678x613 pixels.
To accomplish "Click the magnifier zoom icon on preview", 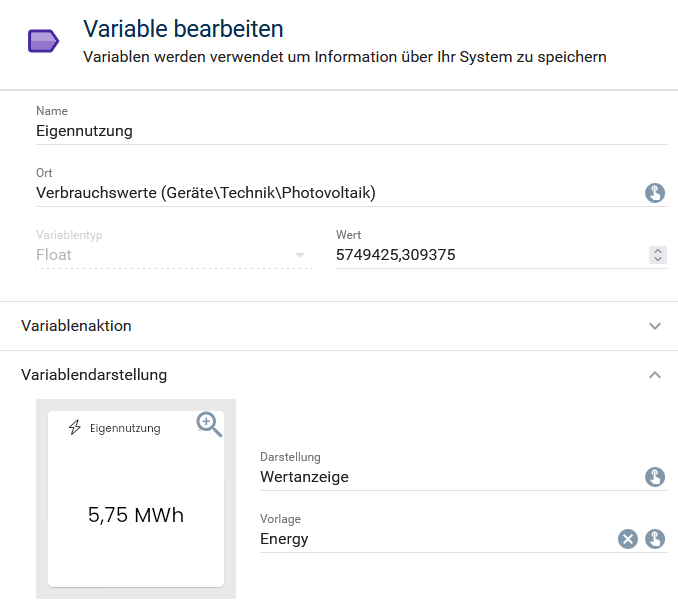I will click(x=209, y=424).
